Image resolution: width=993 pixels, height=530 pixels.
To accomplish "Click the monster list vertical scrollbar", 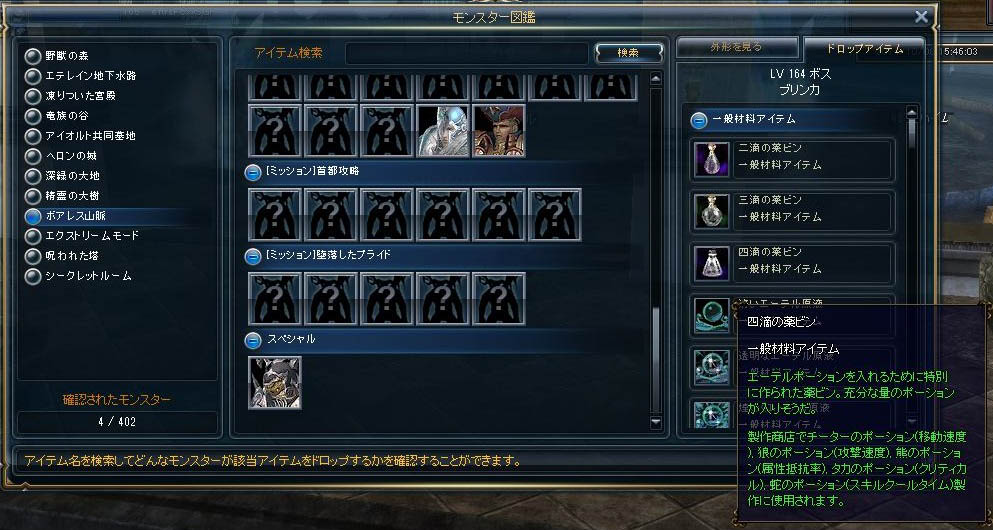I will point(655,250).
